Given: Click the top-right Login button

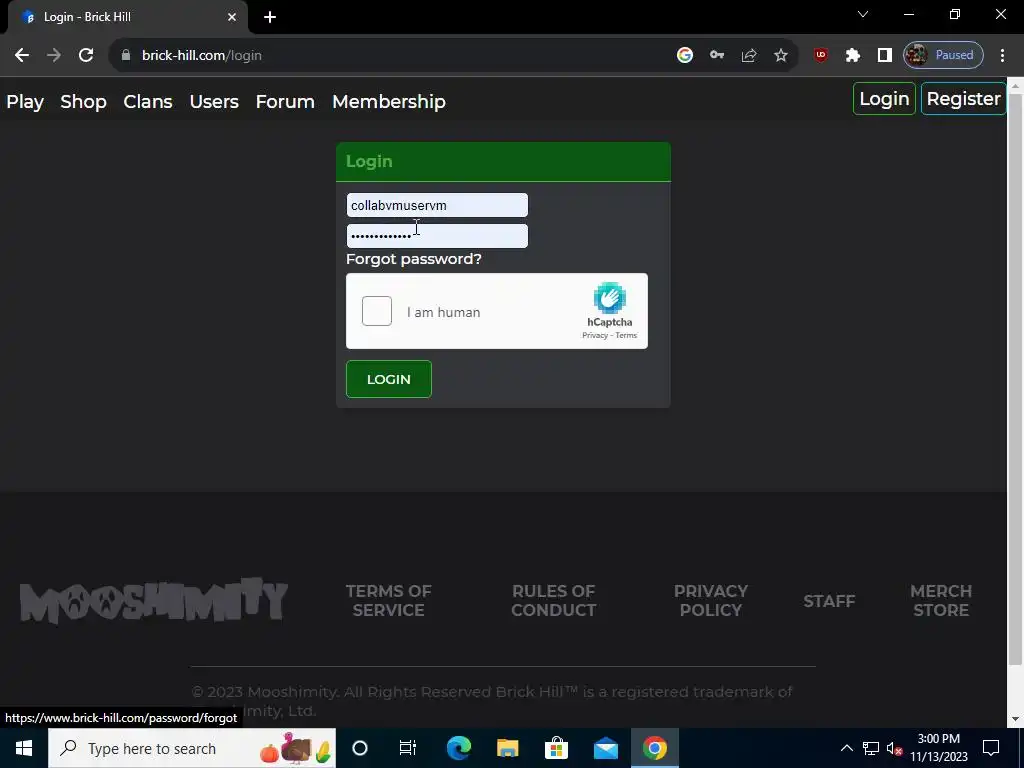Looking at the screenshot, I should click(884, 99).
